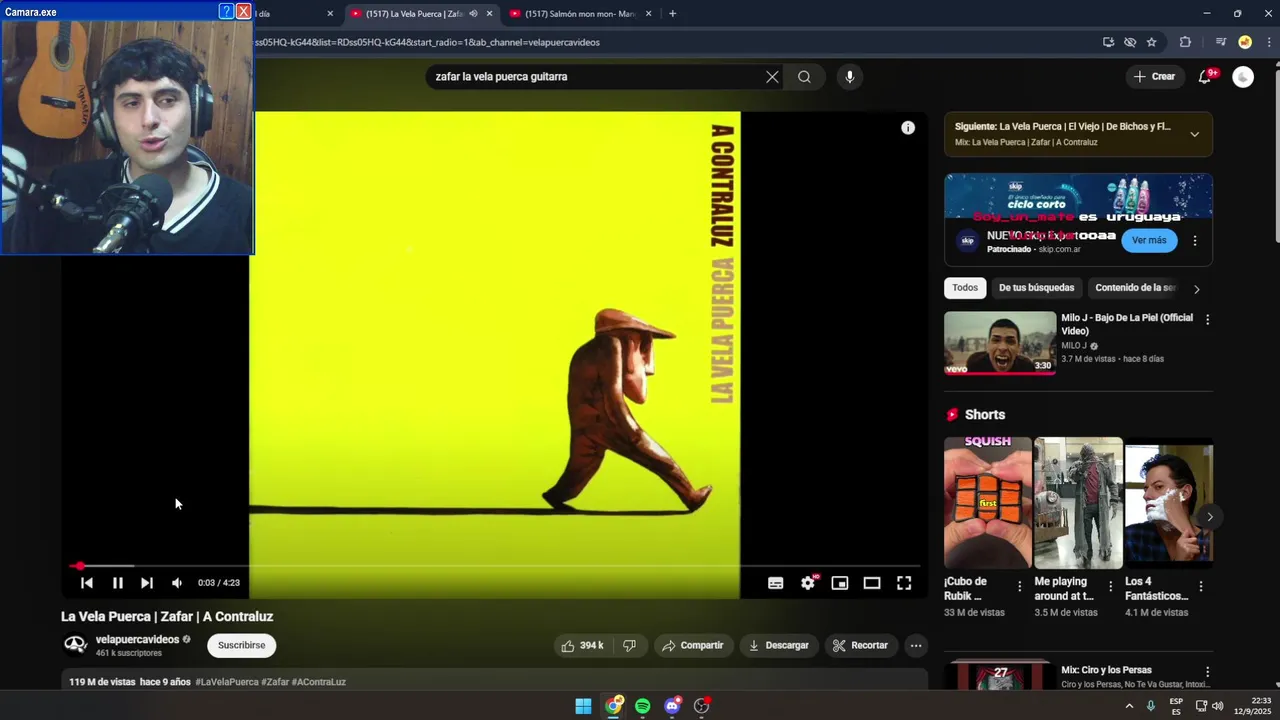Open the video info card icon
The height and width of the screenshot is (720, 1280).
pos(908,128)
